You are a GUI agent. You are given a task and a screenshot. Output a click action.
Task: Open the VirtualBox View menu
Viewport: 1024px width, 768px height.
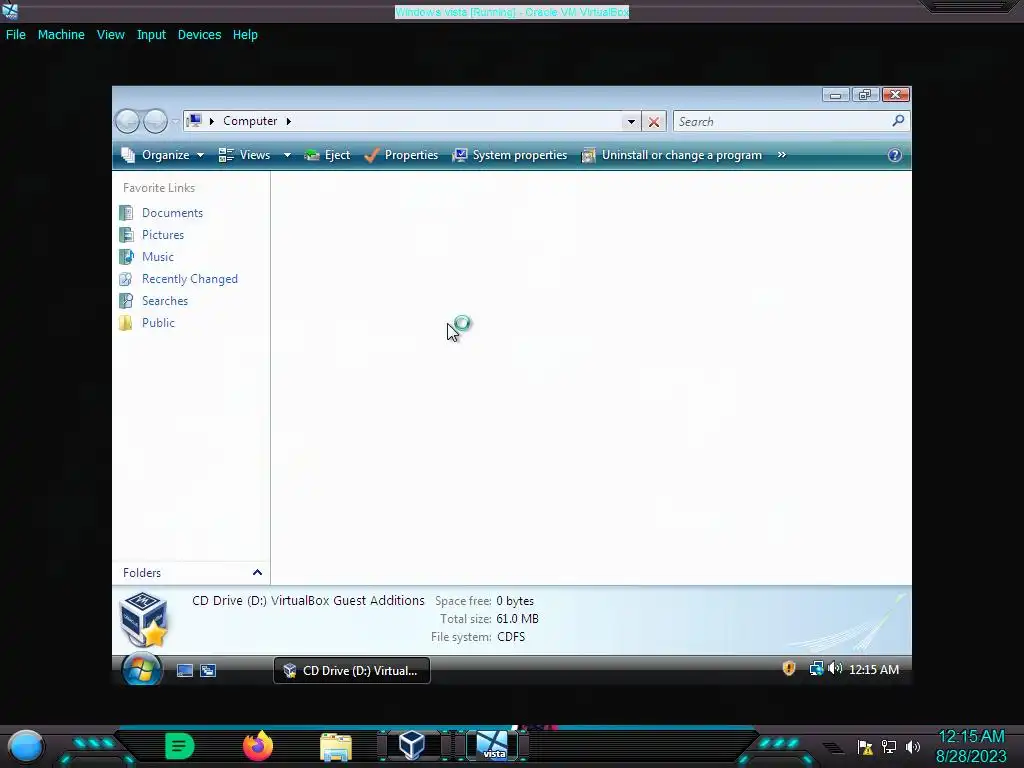coord(110,35)
